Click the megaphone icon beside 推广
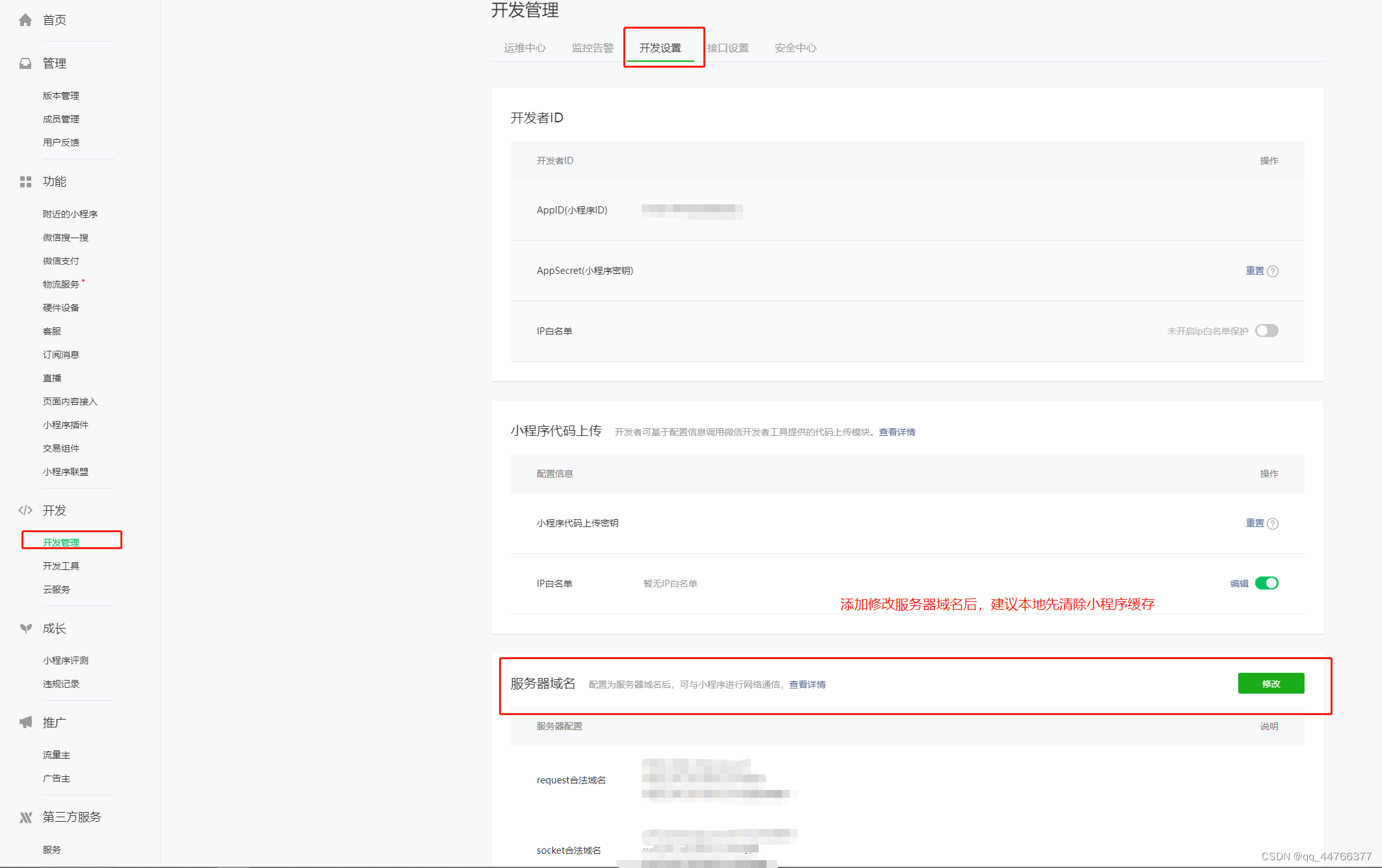This screenshot has height=868, width=1382. click(25, 723)
